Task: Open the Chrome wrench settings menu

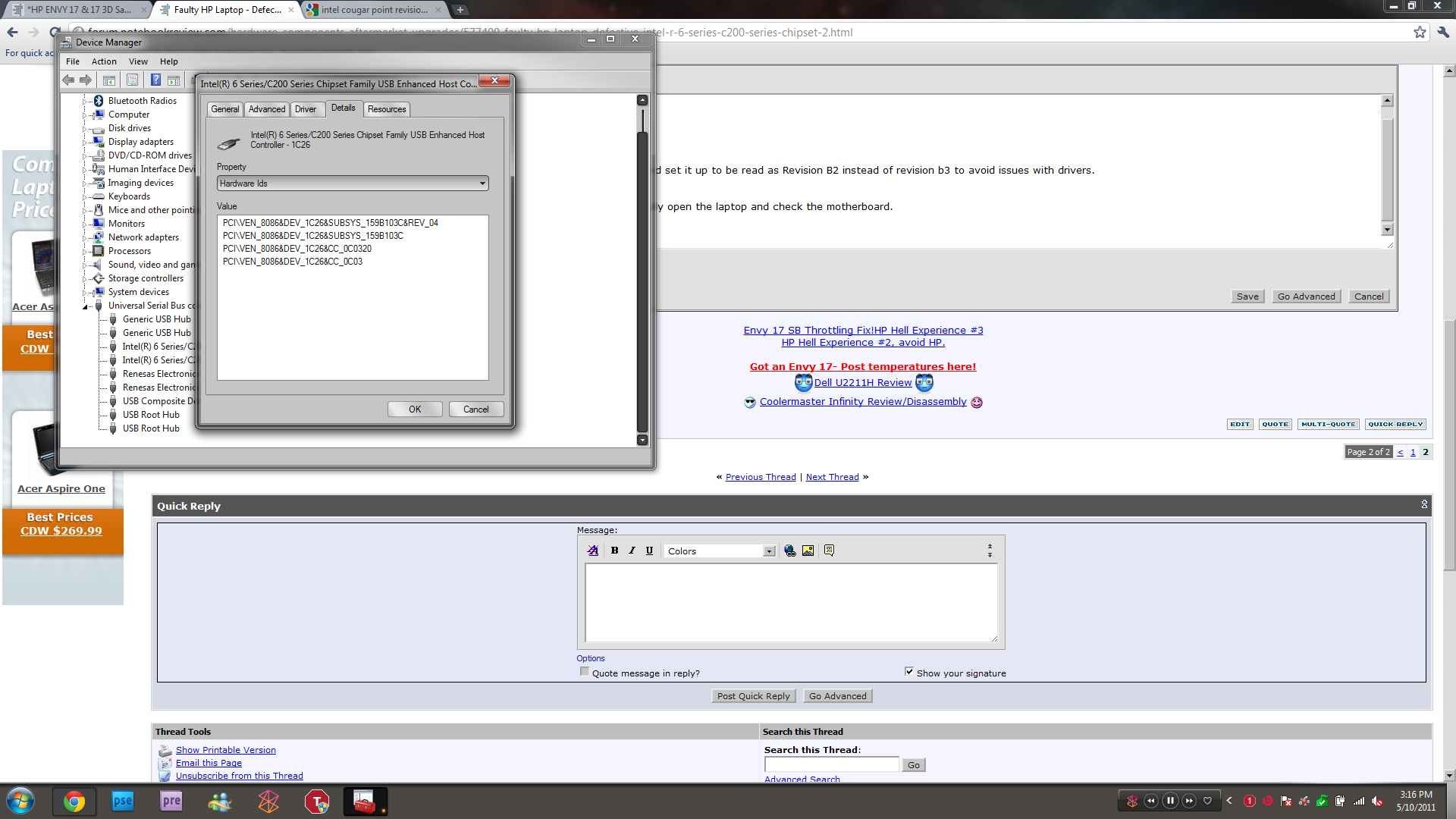Action: pos(1443,33)
